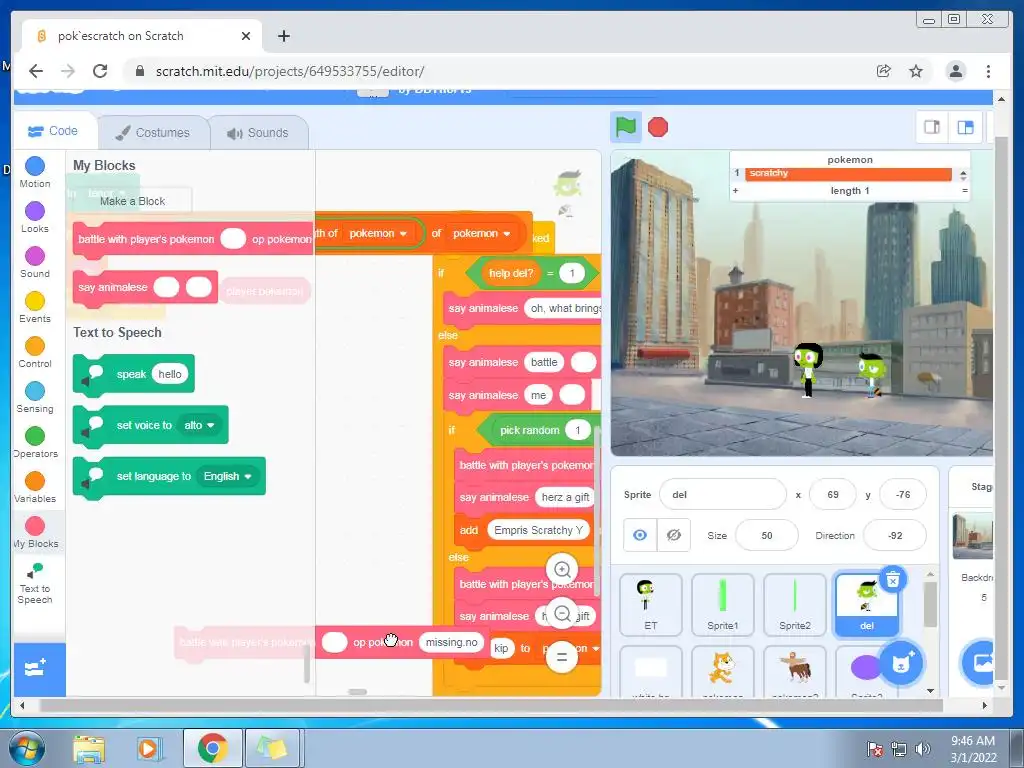
Task: Open the Choose a Backdrop button
Action: pyautogui.click(x=980, y=664)
